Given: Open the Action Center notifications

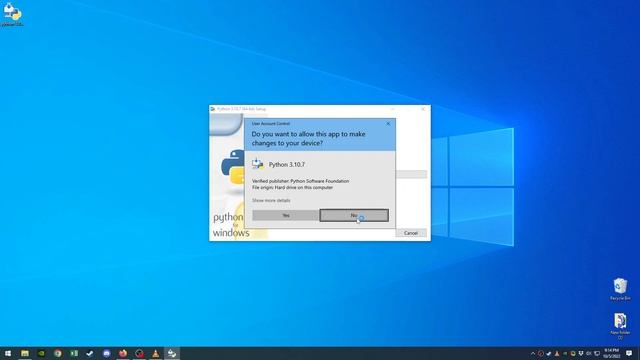Looking at the screenshot, I should tap(629, 353).
